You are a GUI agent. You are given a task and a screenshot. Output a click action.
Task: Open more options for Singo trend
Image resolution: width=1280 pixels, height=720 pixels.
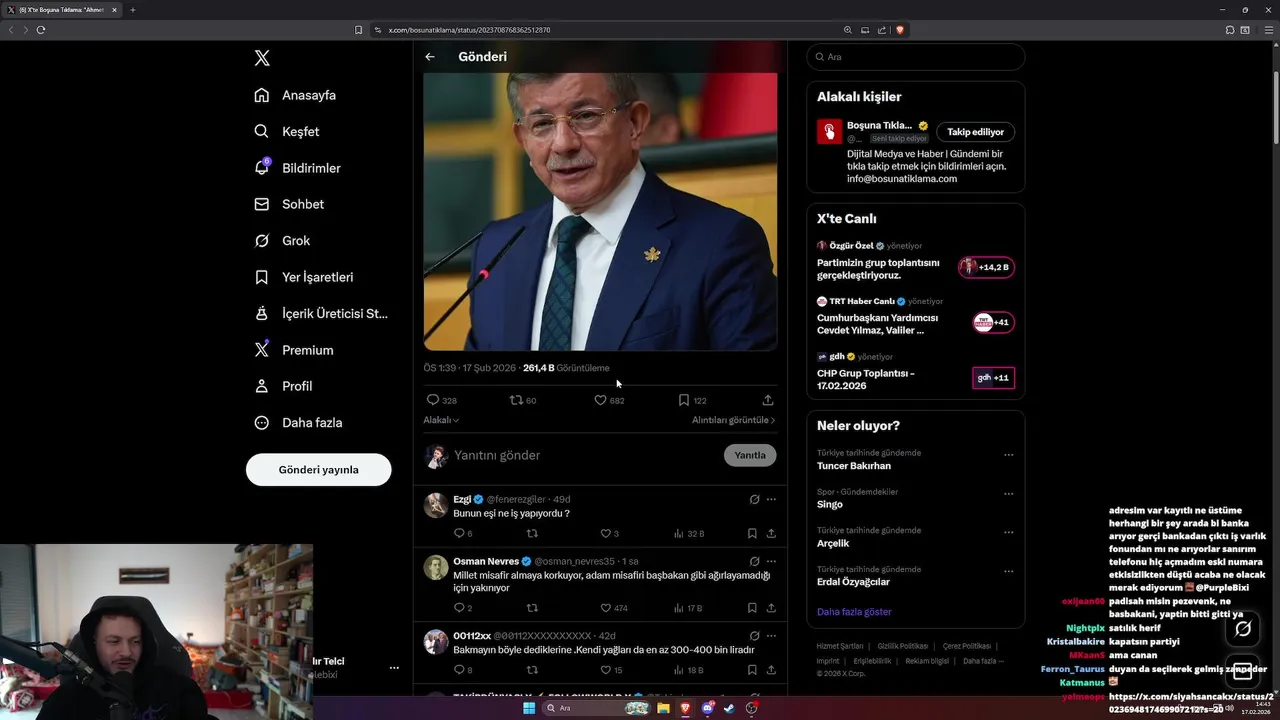1008,494
